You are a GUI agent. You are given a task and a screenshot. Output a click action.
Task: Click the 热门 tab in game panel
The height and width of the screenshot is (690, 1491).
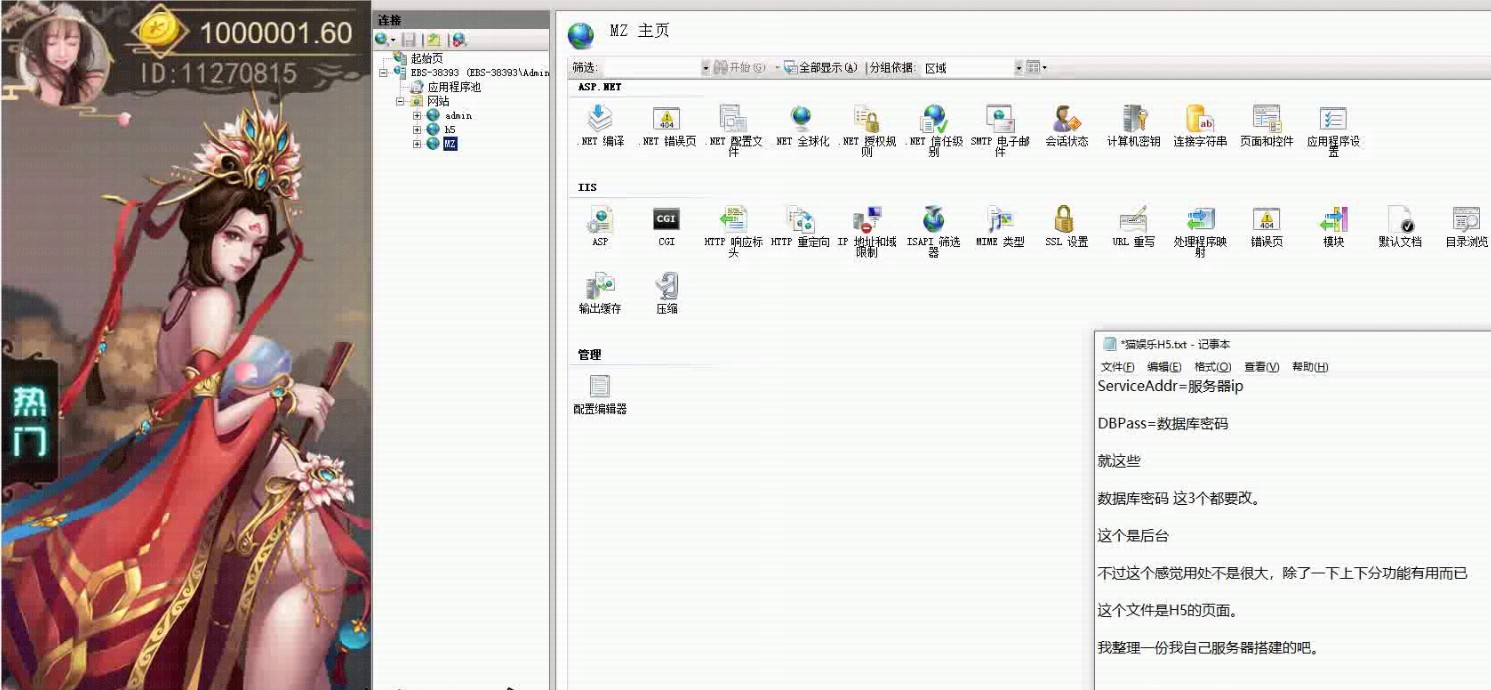click(x=29, y=421)
